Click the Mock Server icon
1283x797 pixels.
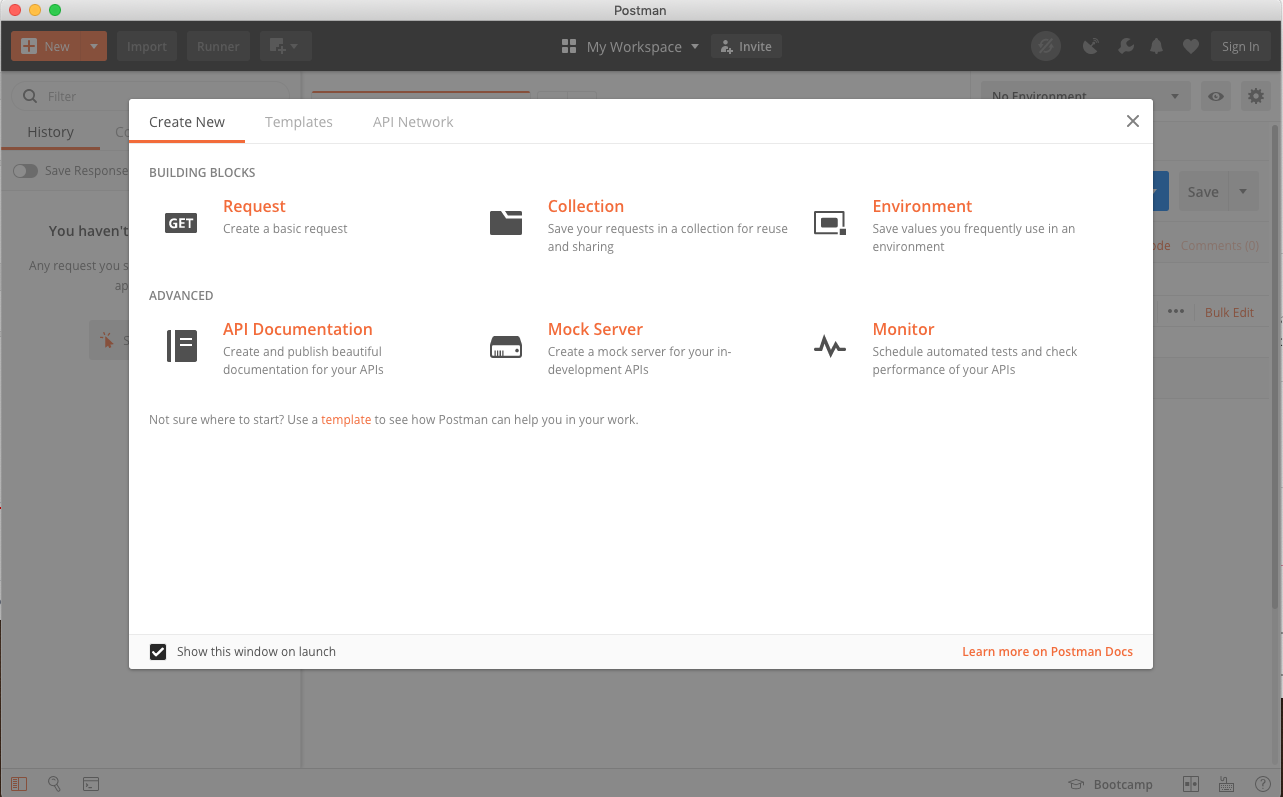point(506,347)
